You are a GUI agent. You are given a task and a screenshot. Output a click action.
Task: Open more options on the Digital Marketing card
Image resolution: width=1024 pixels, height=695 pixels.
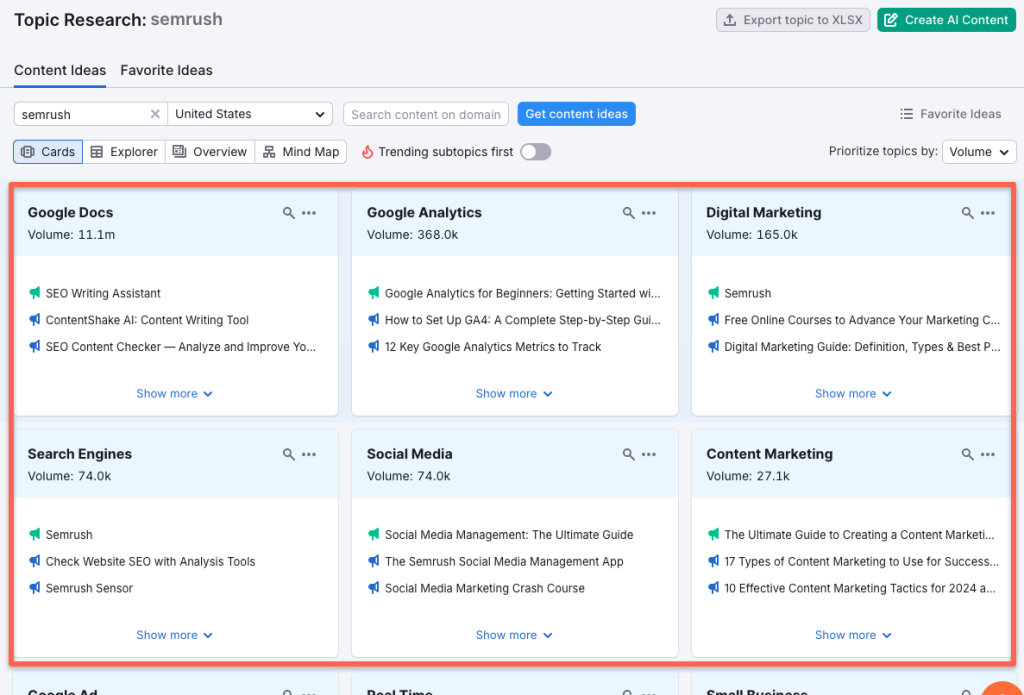click(x=987, y=213)
